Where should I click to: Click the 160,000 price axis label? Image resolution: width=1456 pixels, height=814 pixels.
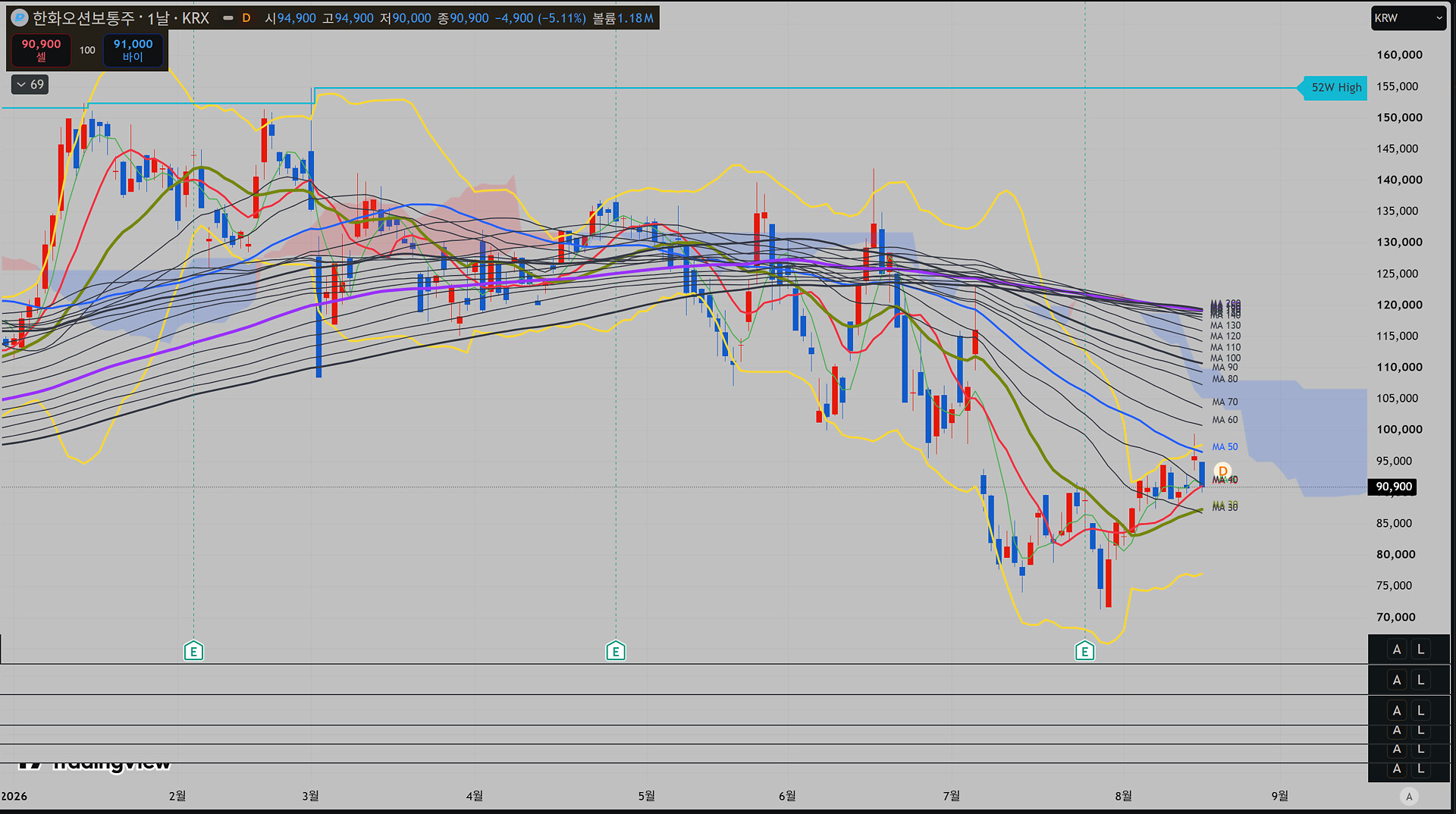[x=1399, y=55]
